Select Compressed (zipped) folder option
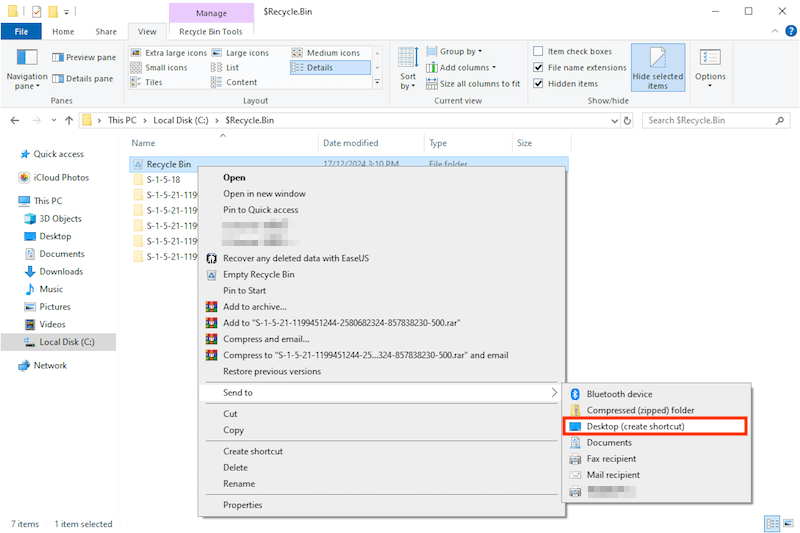This screenshot has height=533, width=800. 640,410
